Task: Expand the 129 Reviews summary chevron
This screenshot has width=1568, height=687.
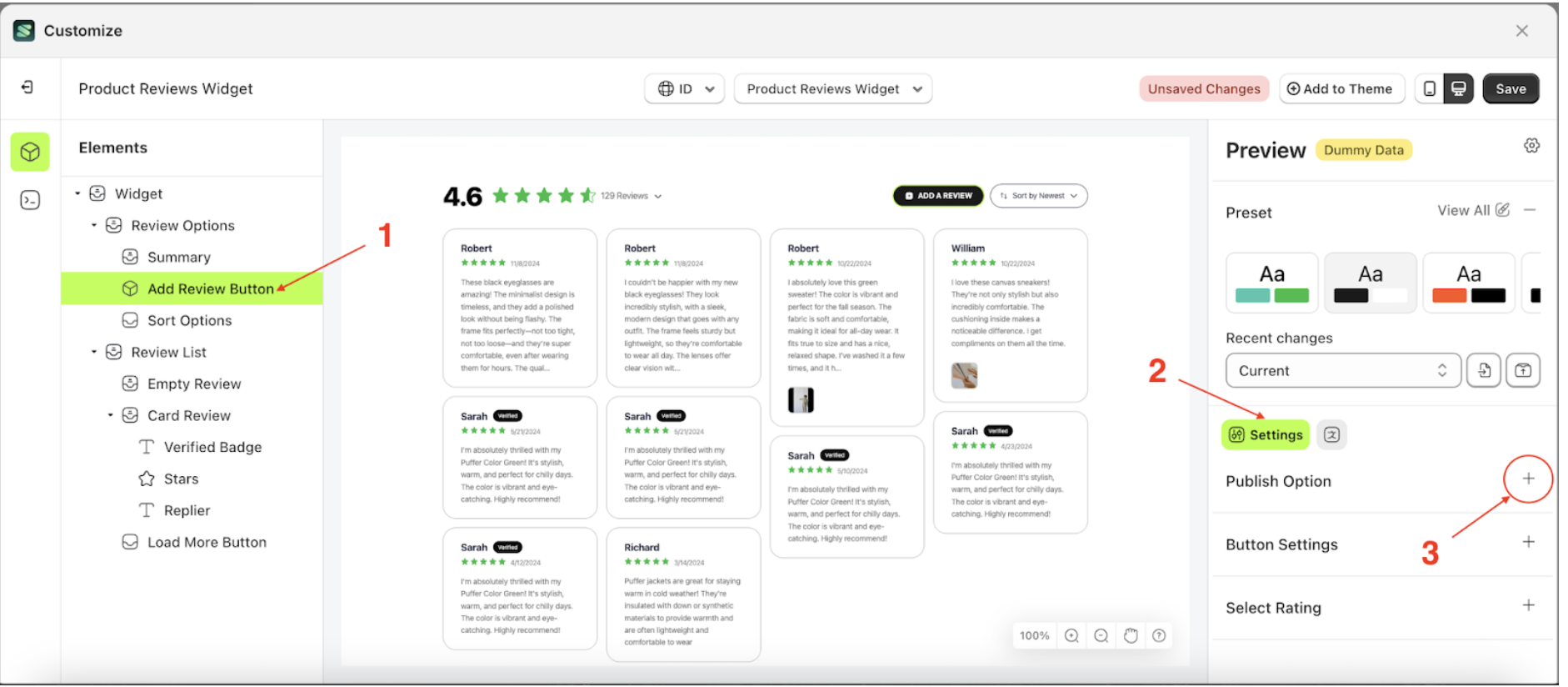Action: tap(658, 197)
